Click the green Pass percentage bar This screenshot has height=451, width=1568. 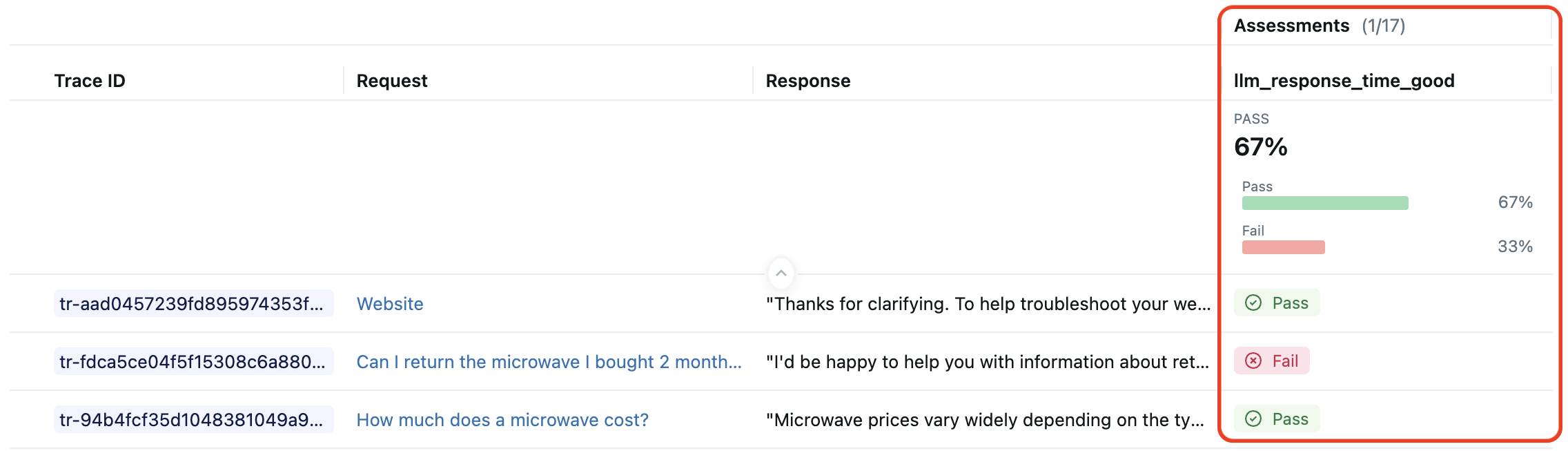1325,203
